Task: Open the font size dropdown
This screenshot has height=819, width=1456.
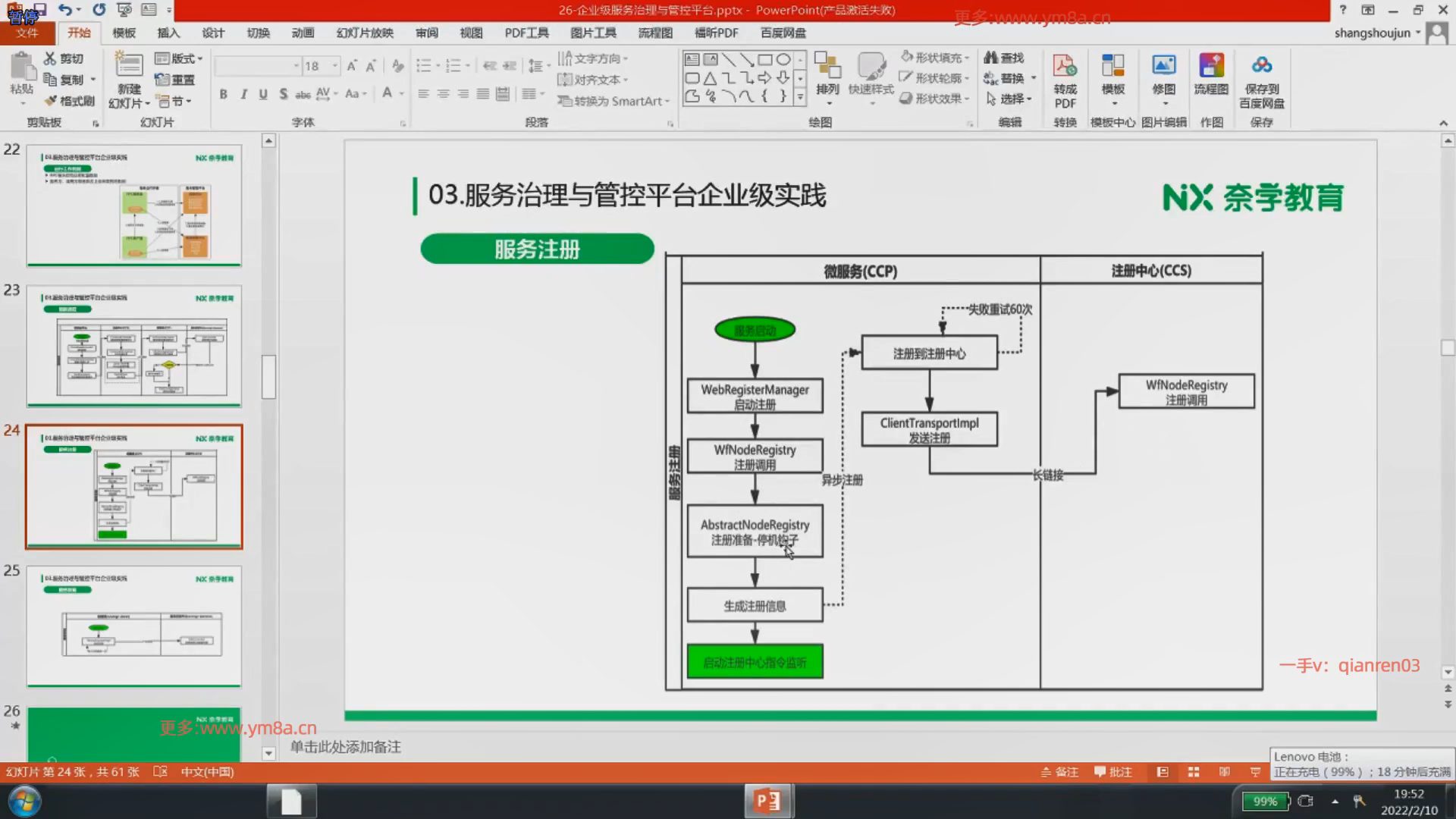Action: tap(334, 67)
